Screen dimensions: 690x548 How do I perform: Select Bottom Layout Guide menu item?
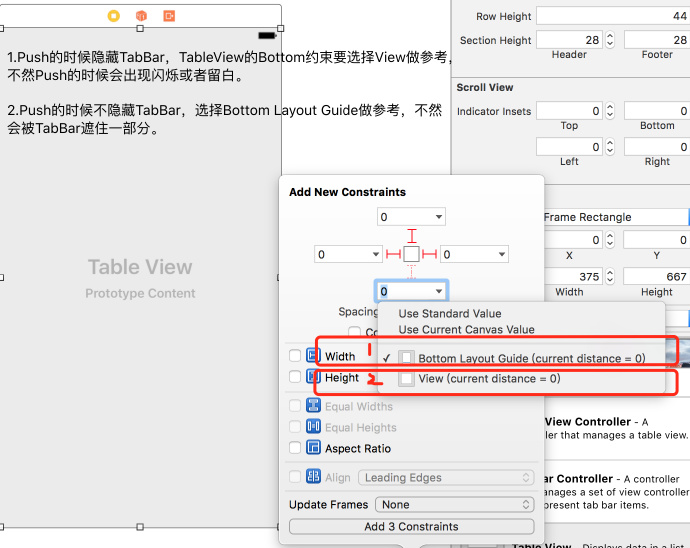click(522, 358)
